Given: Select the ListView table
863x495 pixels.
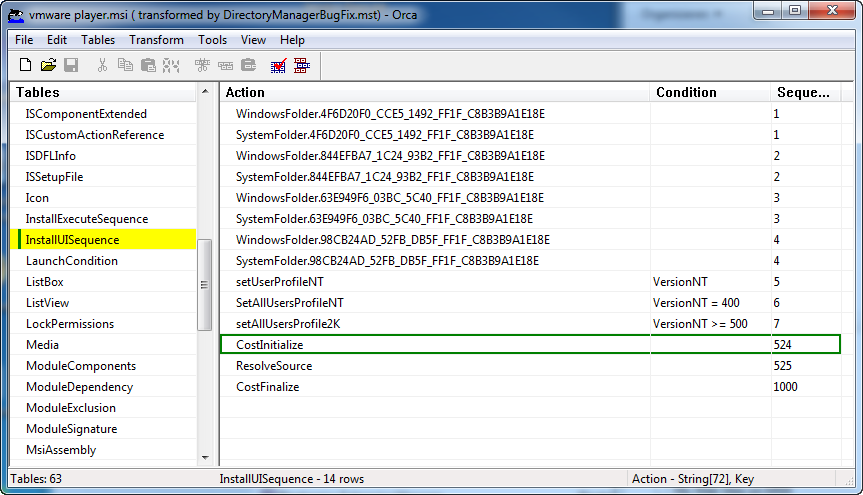Looking at the screenshot, I should click(x=47, y=303).
